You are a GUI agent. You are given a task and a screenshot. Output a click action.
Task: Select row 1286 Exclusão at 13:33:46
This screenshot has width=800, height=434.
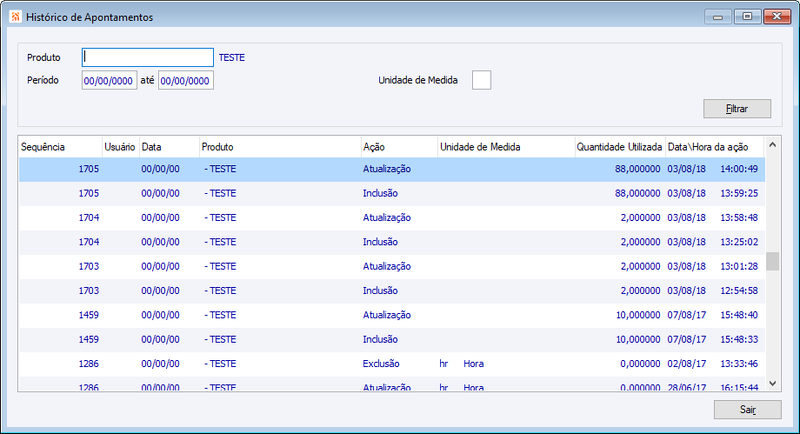pos(392,364)
